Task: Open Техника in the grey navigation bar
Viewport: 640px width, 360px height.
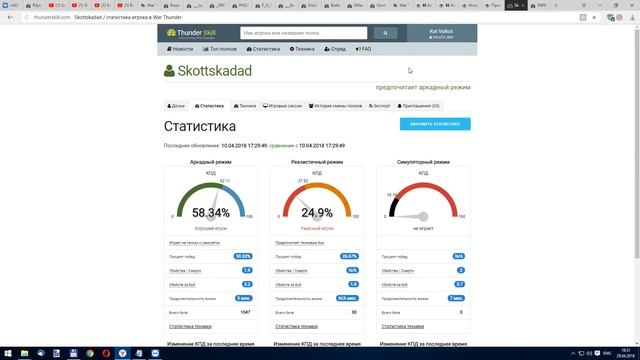Action: [302, 49]
